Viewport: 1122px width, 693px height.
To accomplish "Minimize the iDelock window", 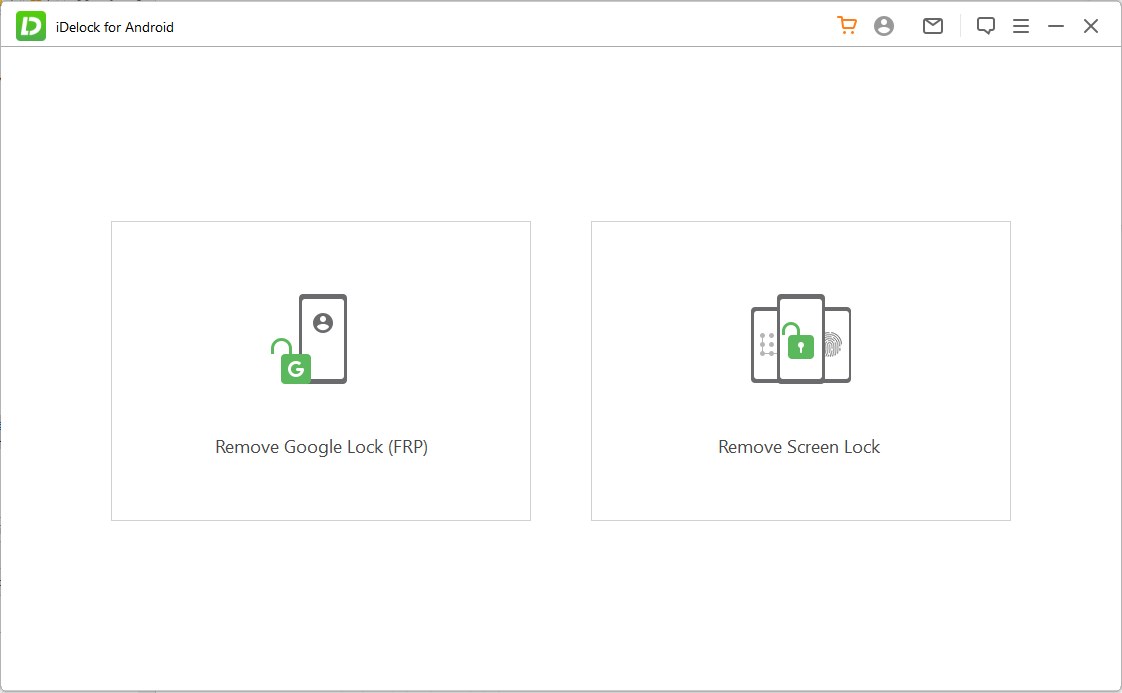I will 1056,26.
